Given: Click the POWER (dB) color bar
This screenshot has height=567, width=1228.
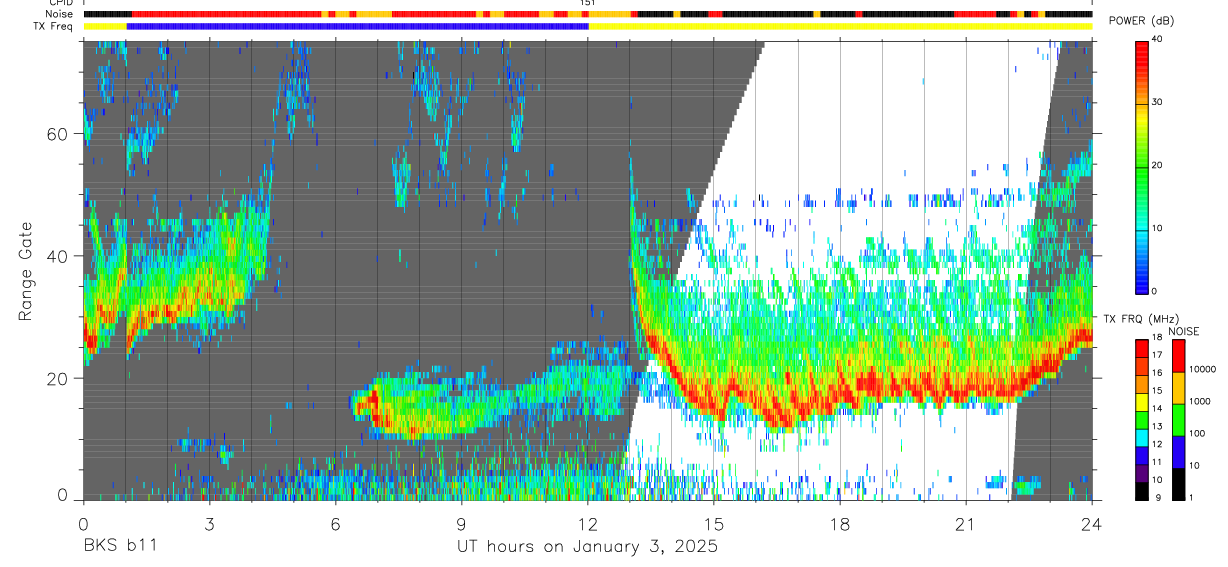Looking at the screenshot, I should pyautogui.click(x=1141, y=166).
